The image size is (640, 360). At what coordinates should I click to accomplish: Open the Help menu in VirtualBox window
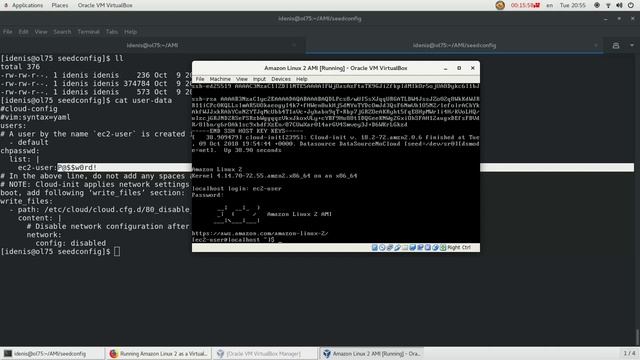pos(302,79)
